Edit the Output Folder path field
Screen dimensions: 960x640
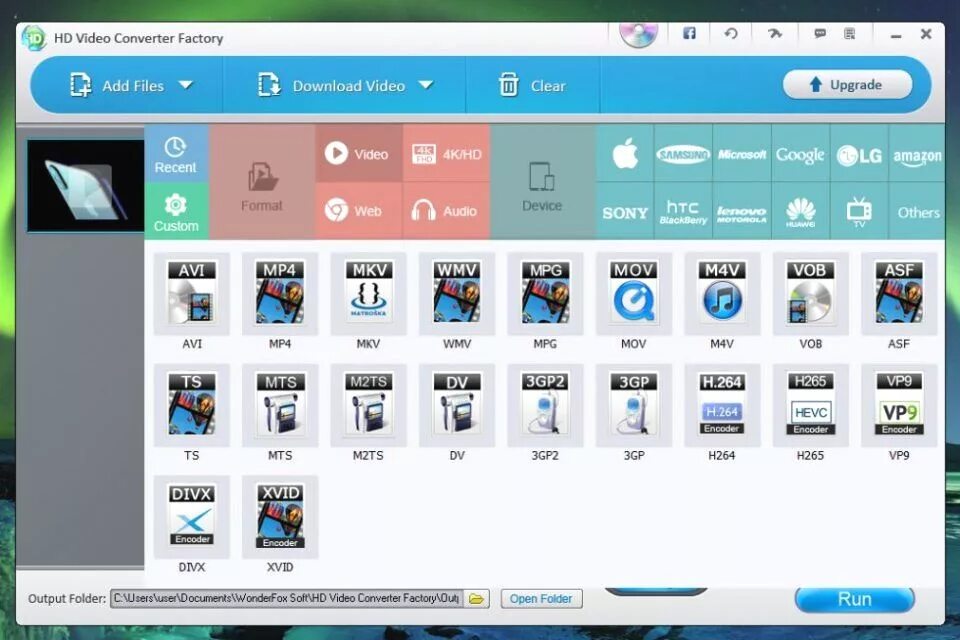click(287, 598)
